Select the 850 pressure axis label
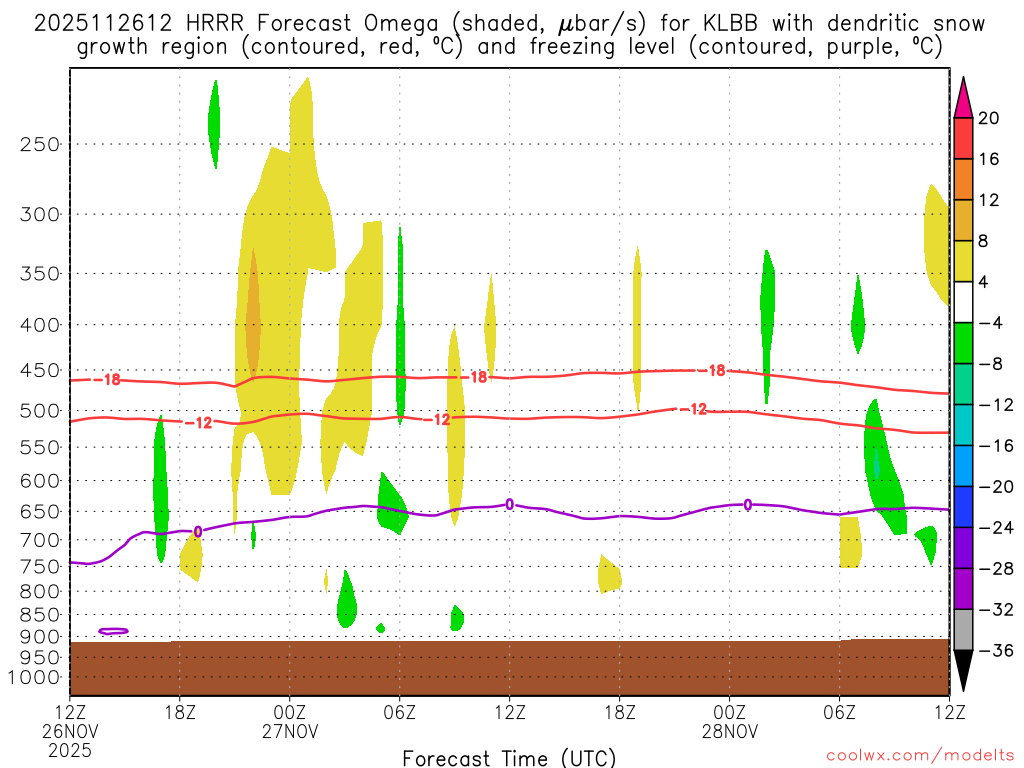 [40, 615]
